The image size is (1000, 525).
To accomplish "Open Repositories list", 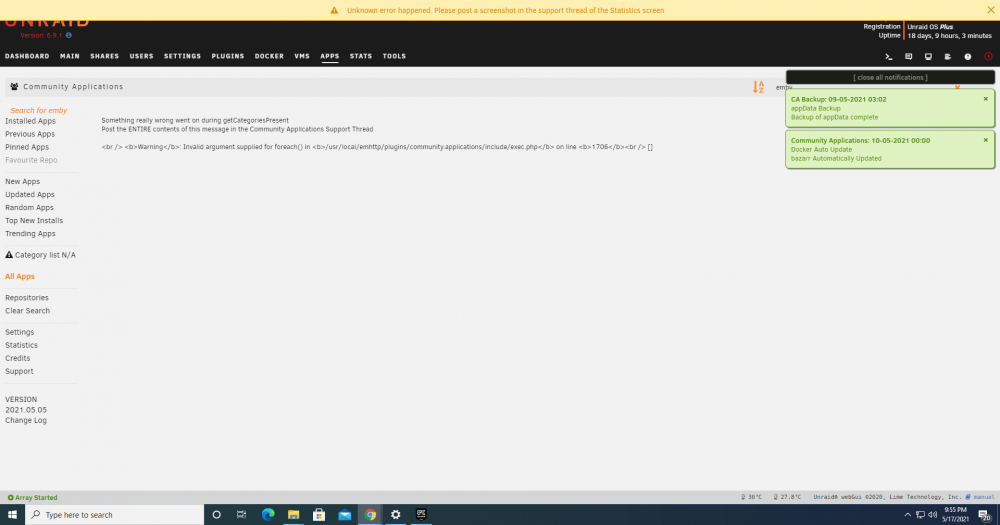I will click(27, 298).
